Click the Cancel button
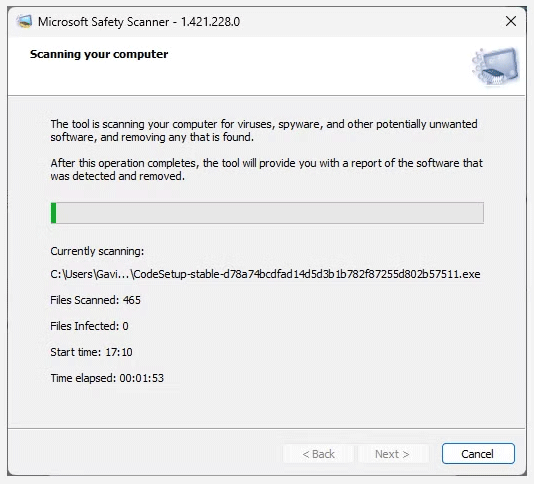534x484 pixels. (478, 454)
